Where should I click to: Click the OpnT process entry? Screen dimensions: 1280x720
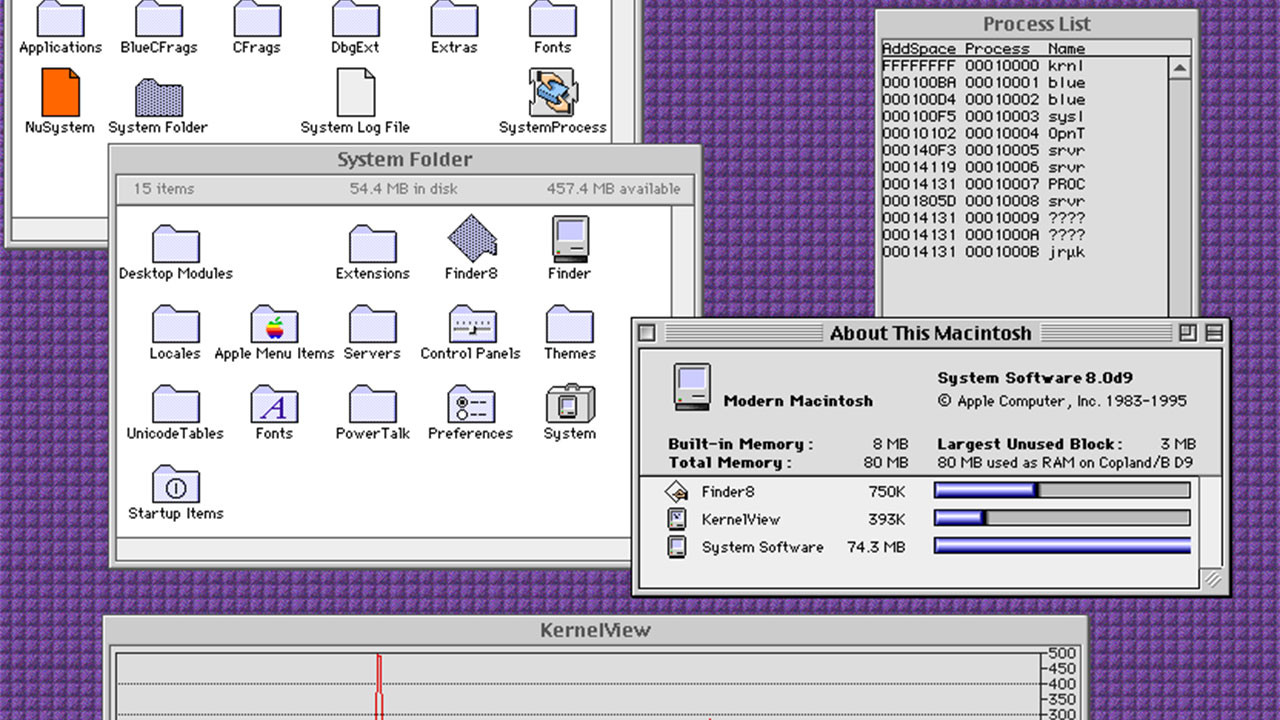coord(1024,134)
